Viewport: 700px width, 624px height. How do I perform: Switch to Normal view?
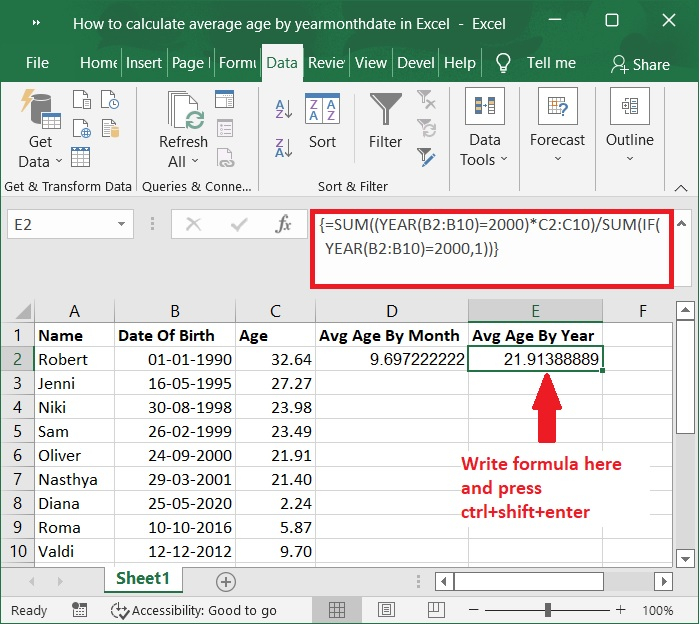click(338, 610)
